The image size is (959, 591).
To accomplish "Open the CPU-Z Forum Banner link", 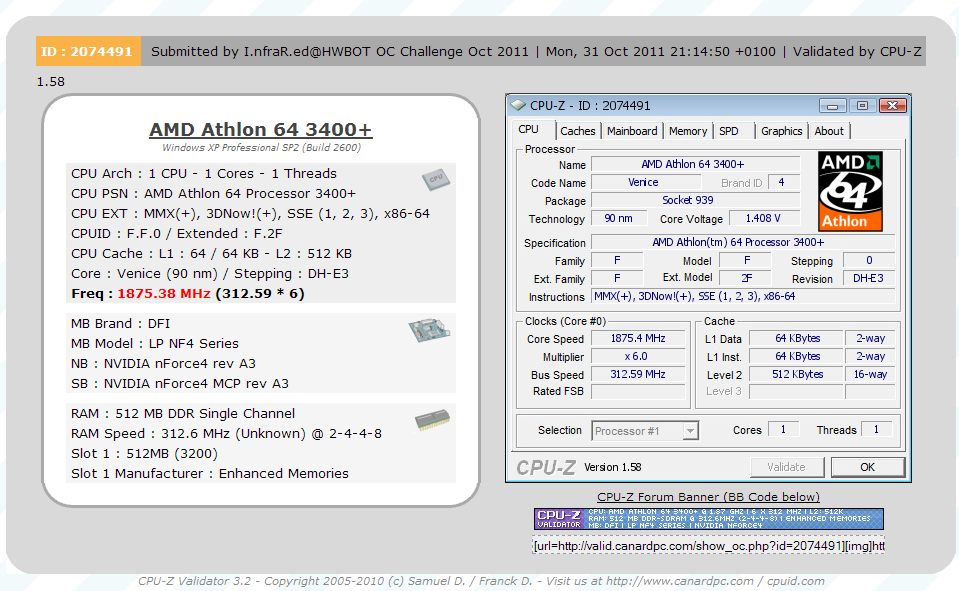I will (x=708, y=497).
